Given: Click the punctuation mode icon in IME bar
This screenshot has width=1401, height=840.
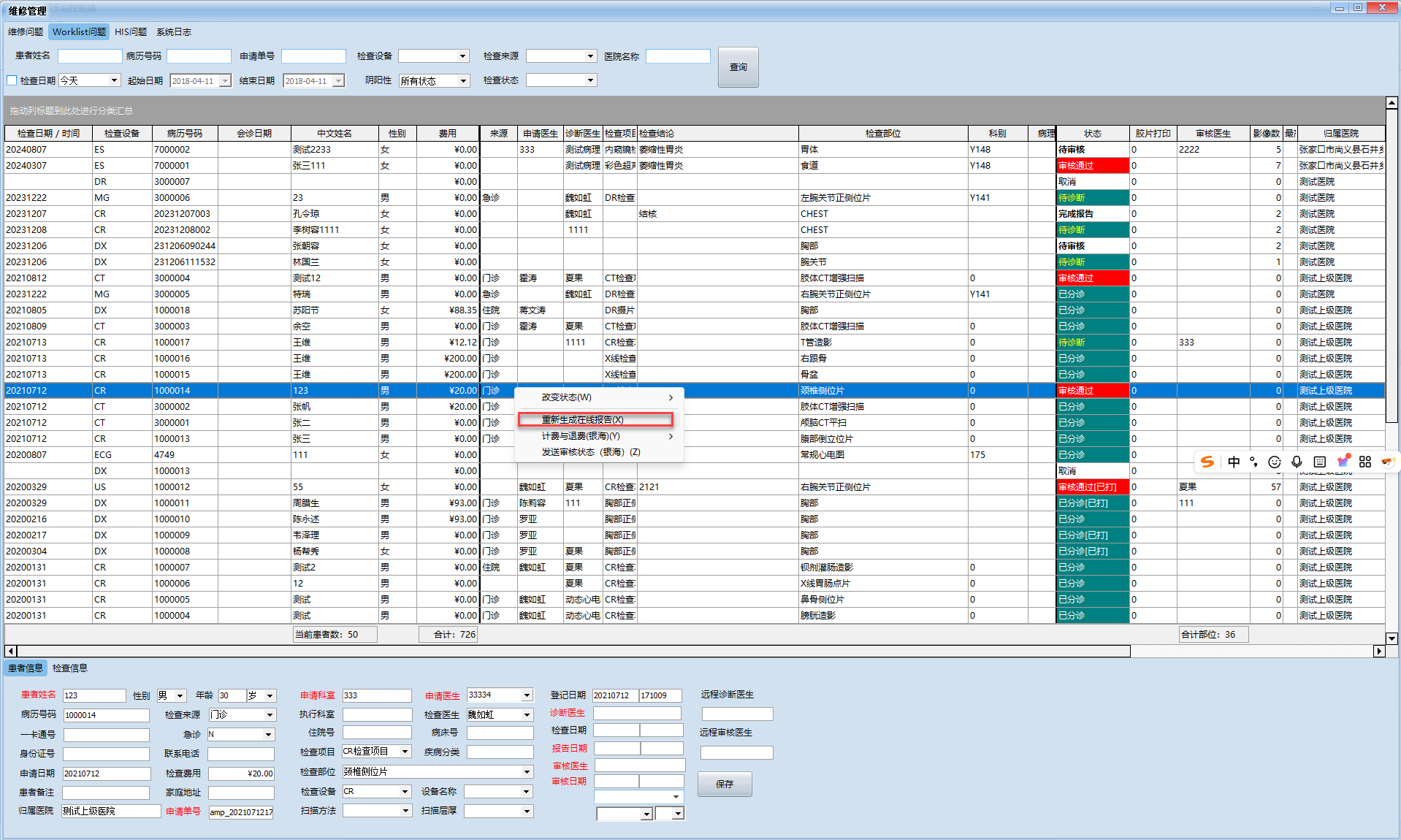Looking at the screenshot, I should click(x=1253, y=462).
